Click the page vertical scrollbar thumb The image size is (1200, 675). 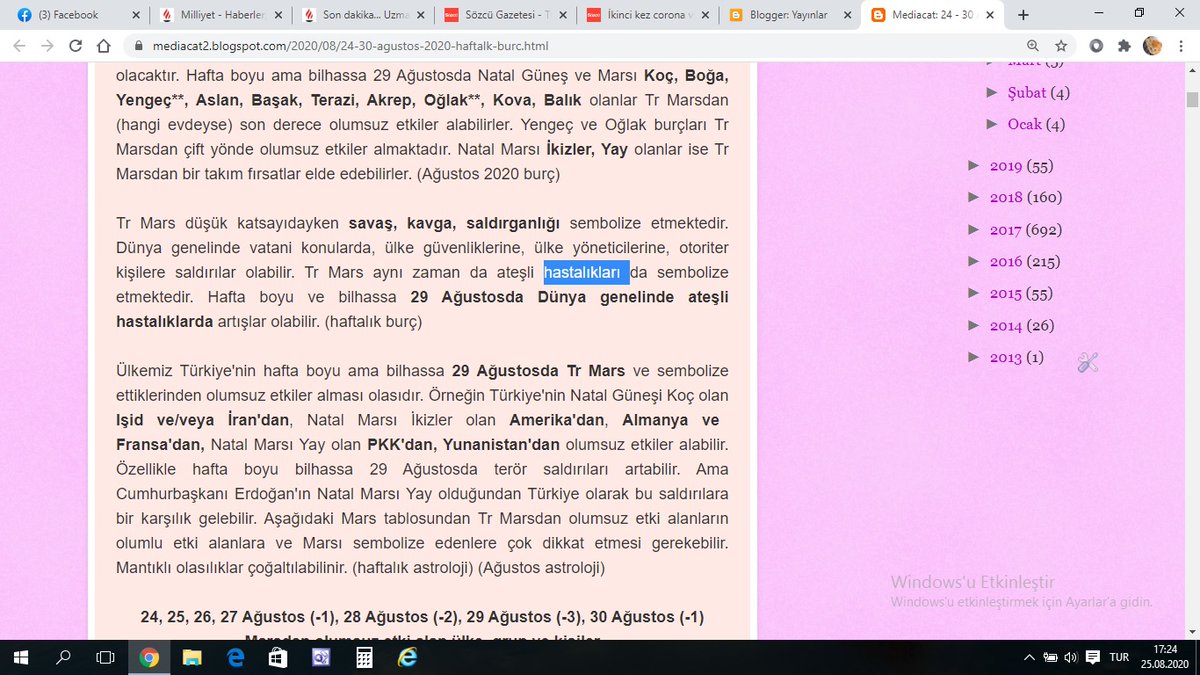pos(1192,99)
